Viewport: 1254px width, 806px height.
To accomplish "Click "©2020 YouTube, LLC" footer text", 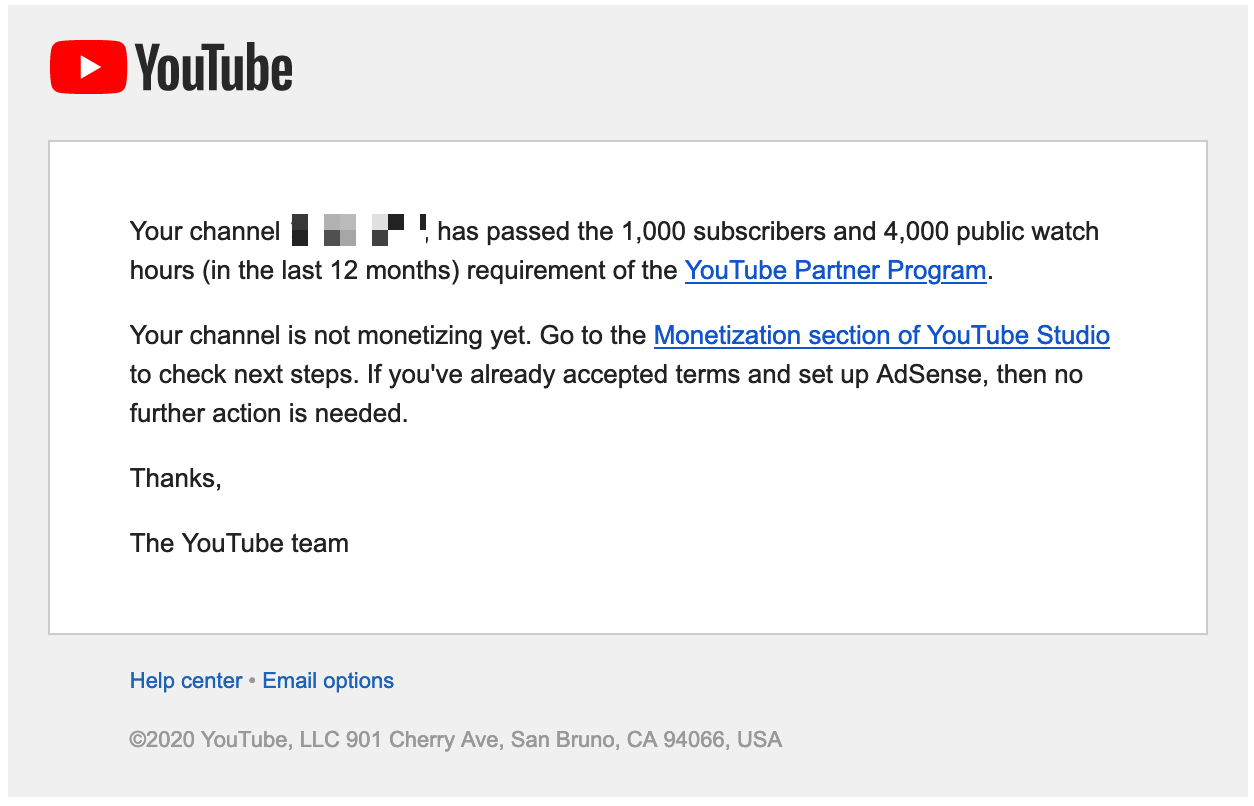I will [236, 740].
